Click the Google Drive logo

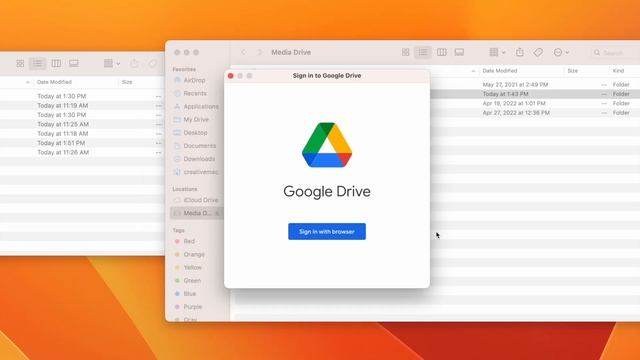point(327,145)
